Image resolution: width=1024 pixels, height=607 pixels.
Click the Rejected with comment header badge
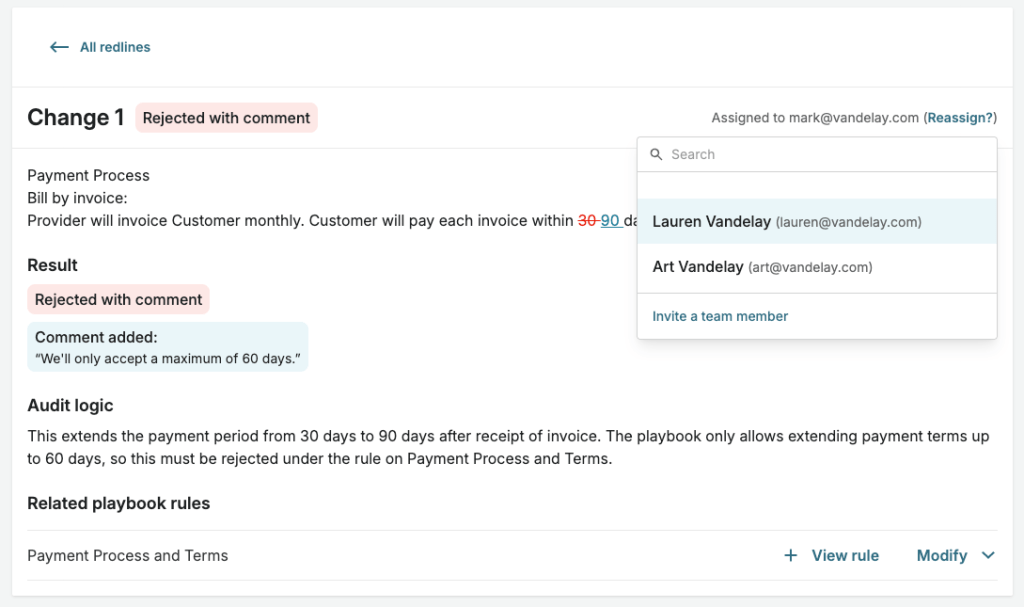[226, 118]
